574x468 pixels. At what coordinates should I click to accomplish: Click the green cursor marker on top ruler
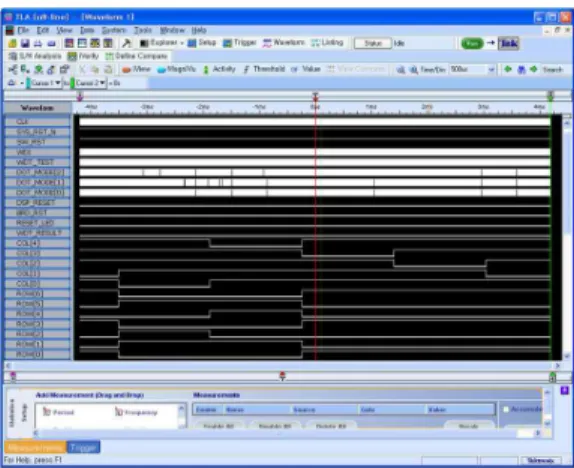pyautogui.click(x=550, y=97)
